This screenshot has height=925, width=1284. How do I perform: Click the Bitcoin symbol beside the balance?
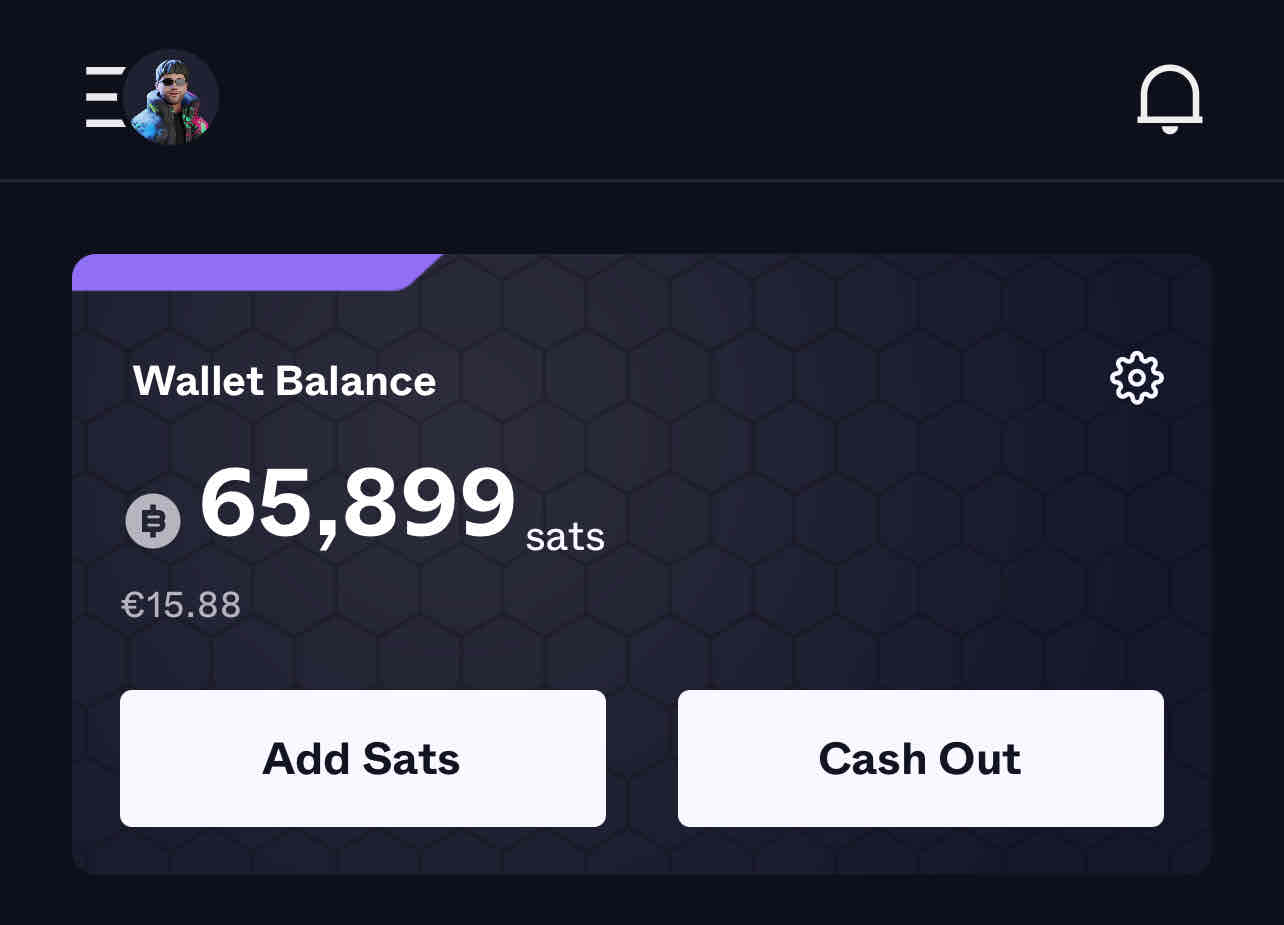pos(153,522)
